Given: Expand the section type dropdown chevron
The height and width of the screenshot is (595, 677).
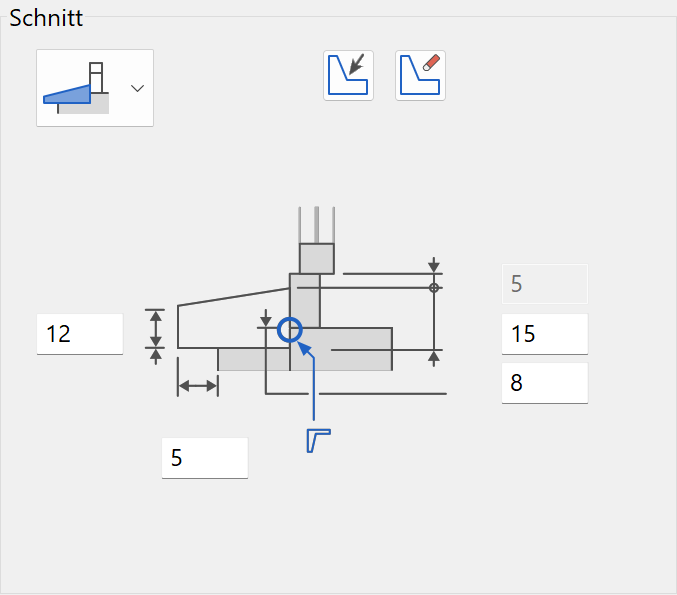Looking at the screenshot, I should click(x=137, y=89).
